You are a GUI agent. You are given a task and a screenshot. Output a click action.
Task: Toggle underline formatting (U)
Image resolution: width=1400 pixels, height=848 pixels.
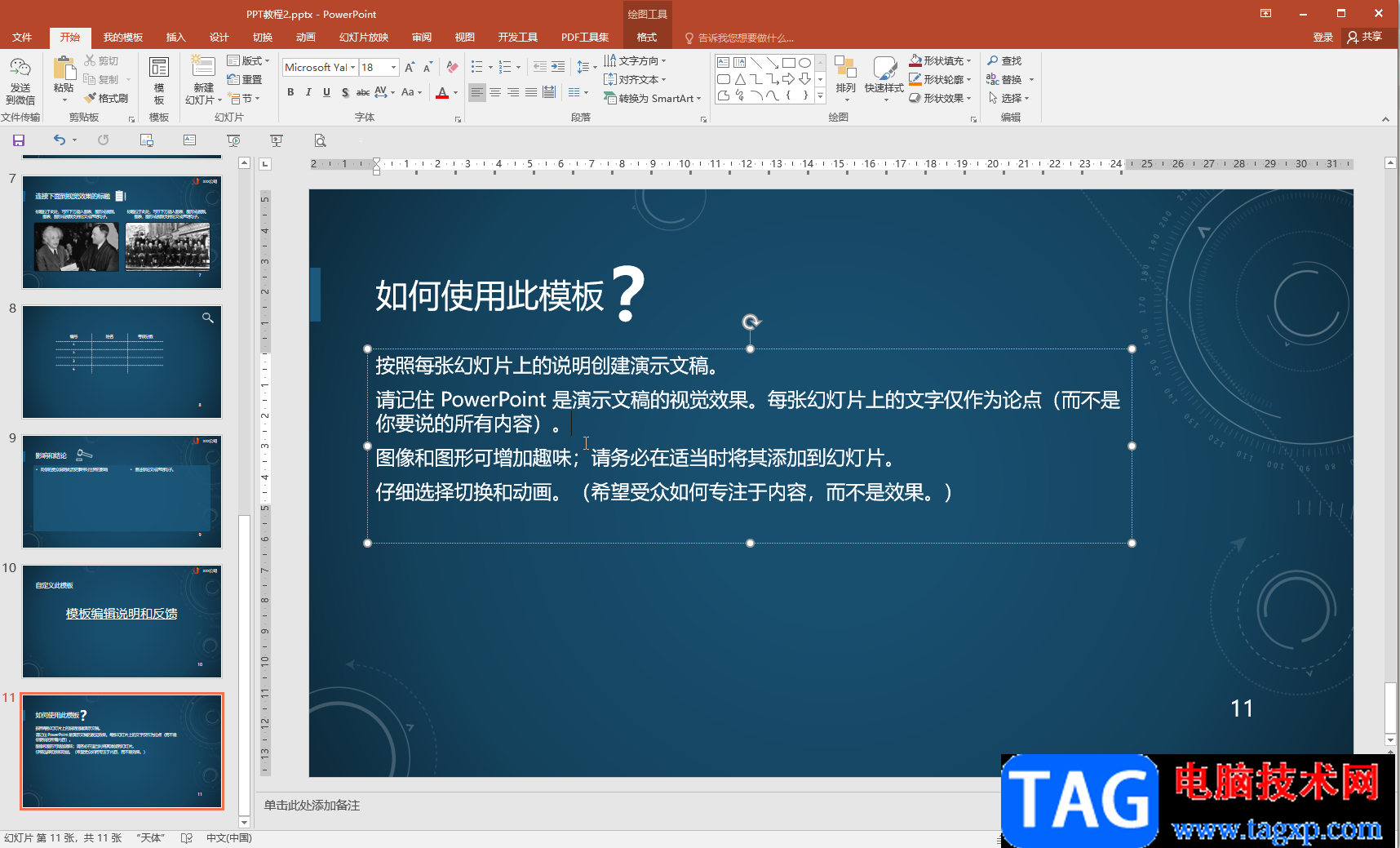[326, 92]
